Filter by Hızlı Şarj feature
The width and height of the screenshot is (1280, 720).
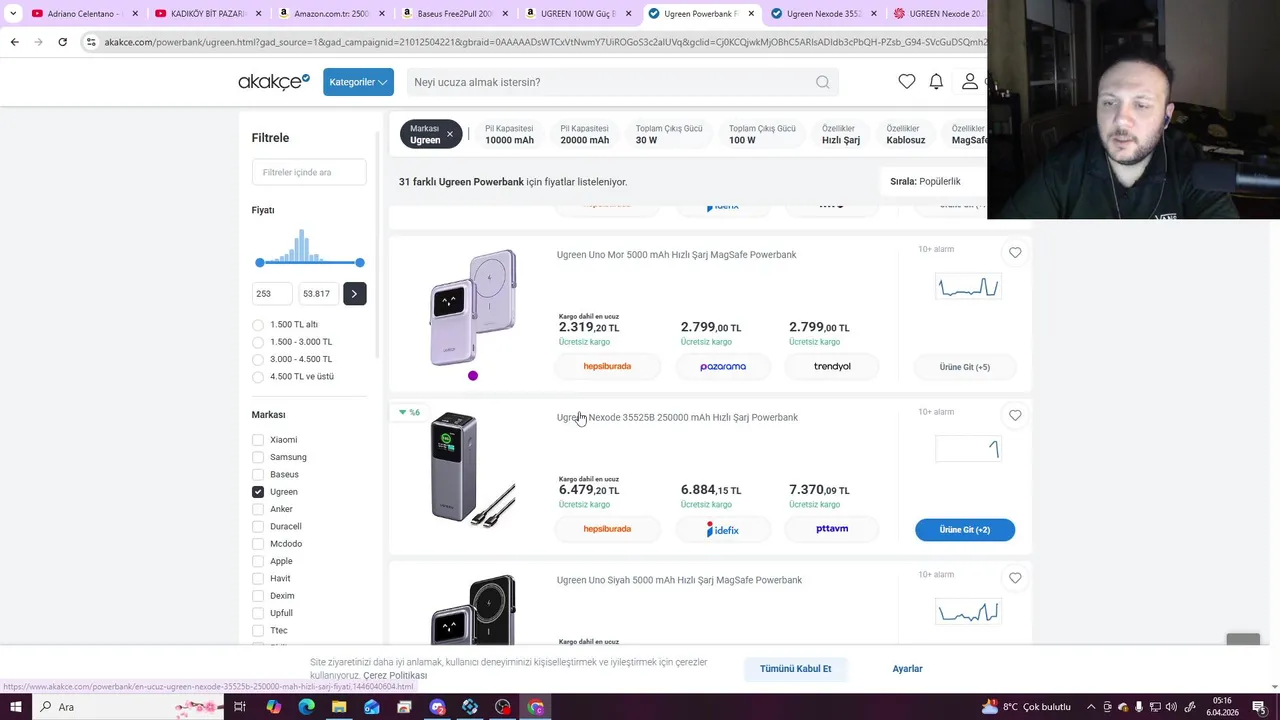[x=841, y=134]
